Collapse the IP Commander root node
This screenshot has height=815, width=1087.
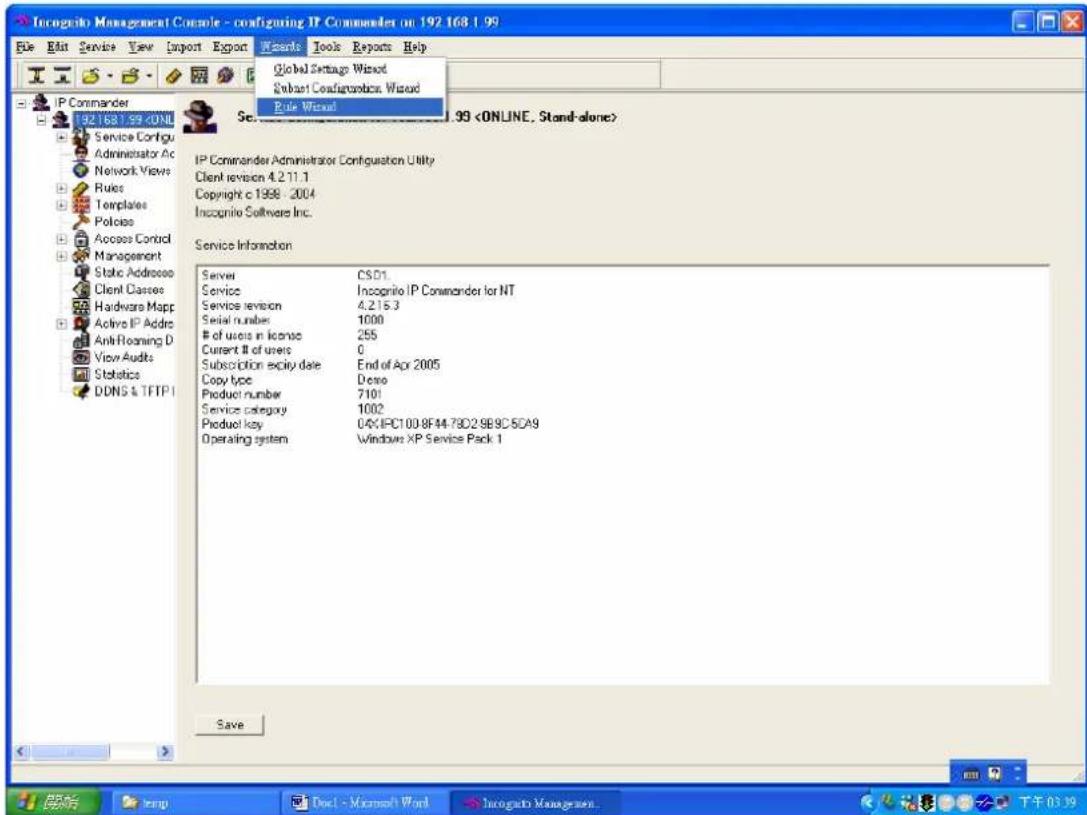[21, 103]
